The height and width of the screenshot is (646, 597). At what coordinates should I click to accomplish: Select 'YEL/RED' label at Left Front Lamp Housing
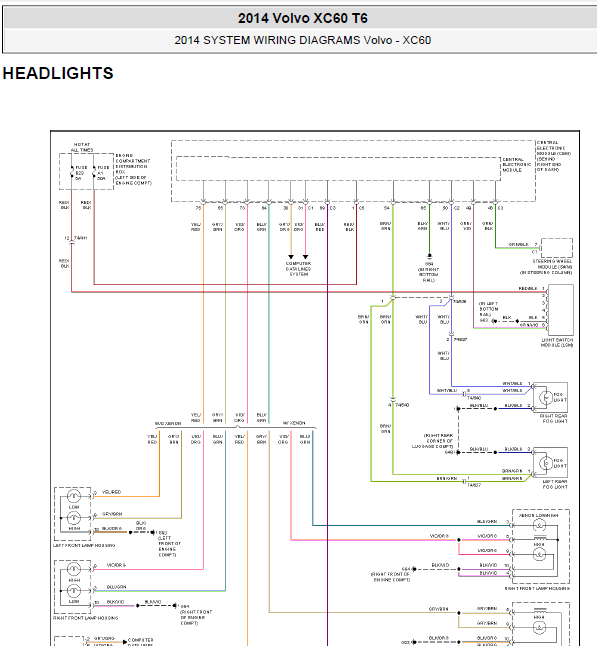tap(111, 492)
